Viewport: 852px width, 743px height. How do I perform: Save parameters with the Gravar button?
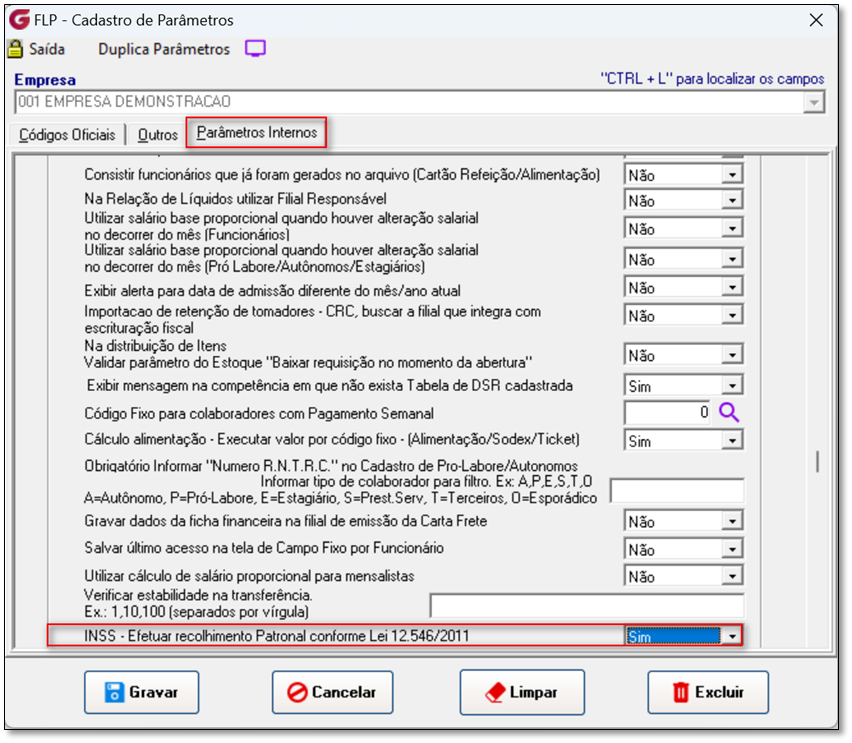coord(142,692)
